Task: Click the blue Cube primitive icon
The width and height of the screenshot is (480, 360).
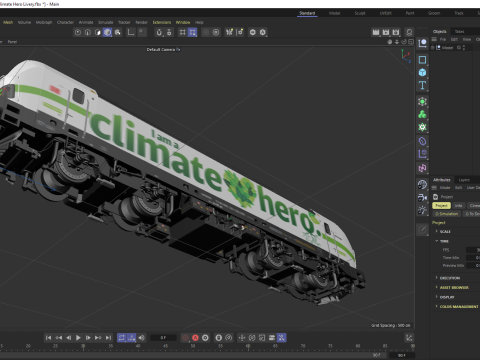Action: [x=422, y=72]
